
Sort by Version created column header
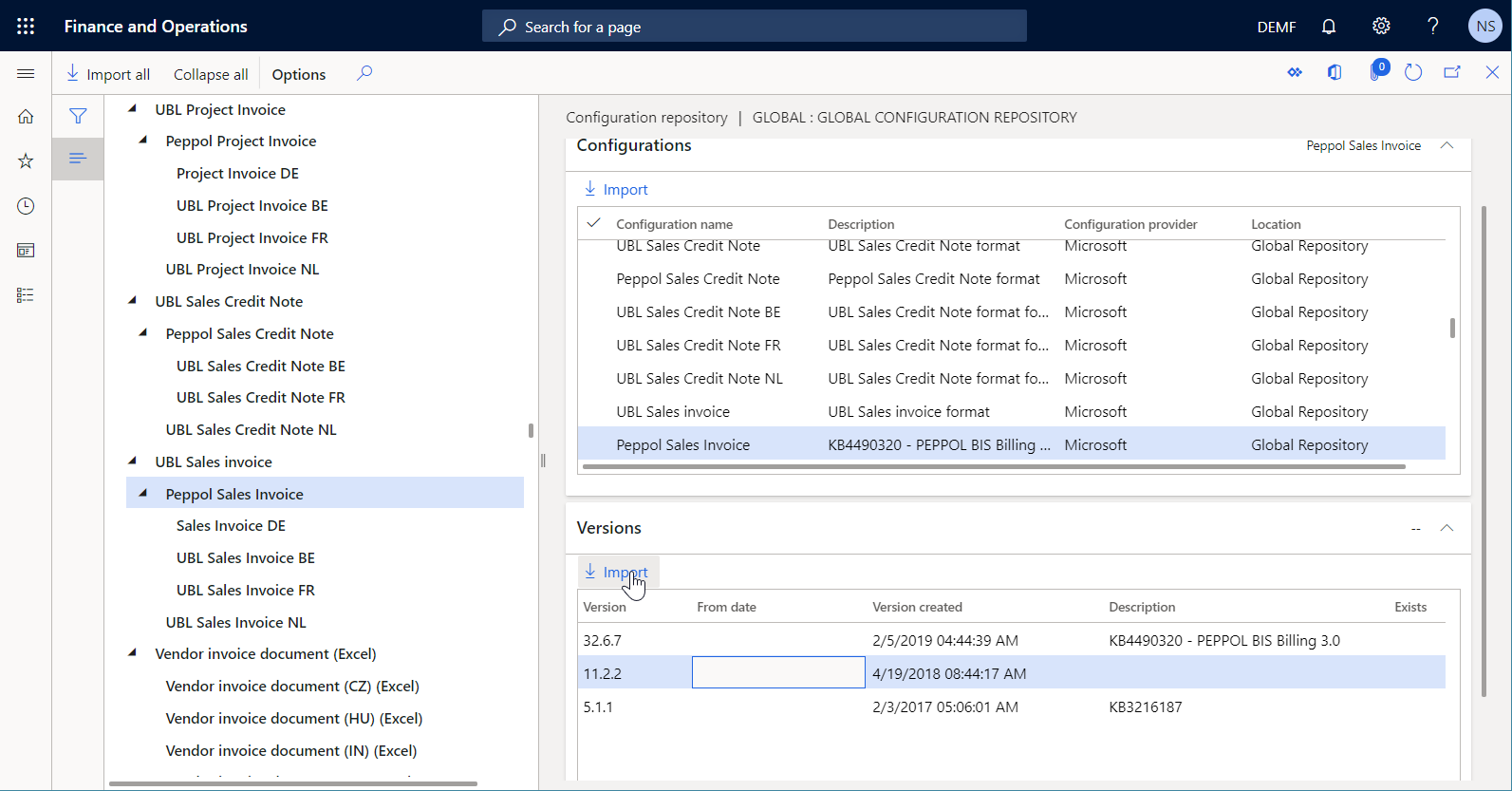[x=917, y=607]
